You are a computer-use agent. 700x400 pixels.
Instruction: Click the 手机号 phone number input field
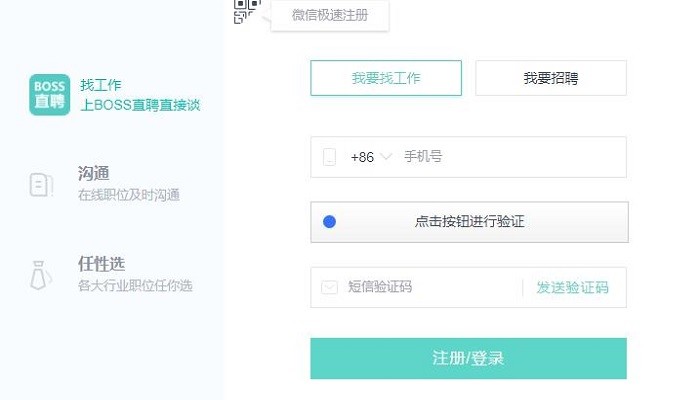click(510, 157)
